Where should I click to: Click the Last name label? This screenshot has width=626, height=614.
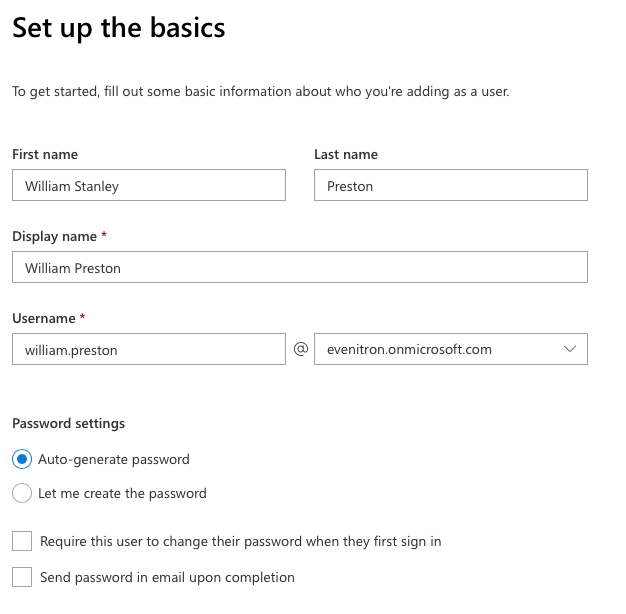[x=346, y=154]
